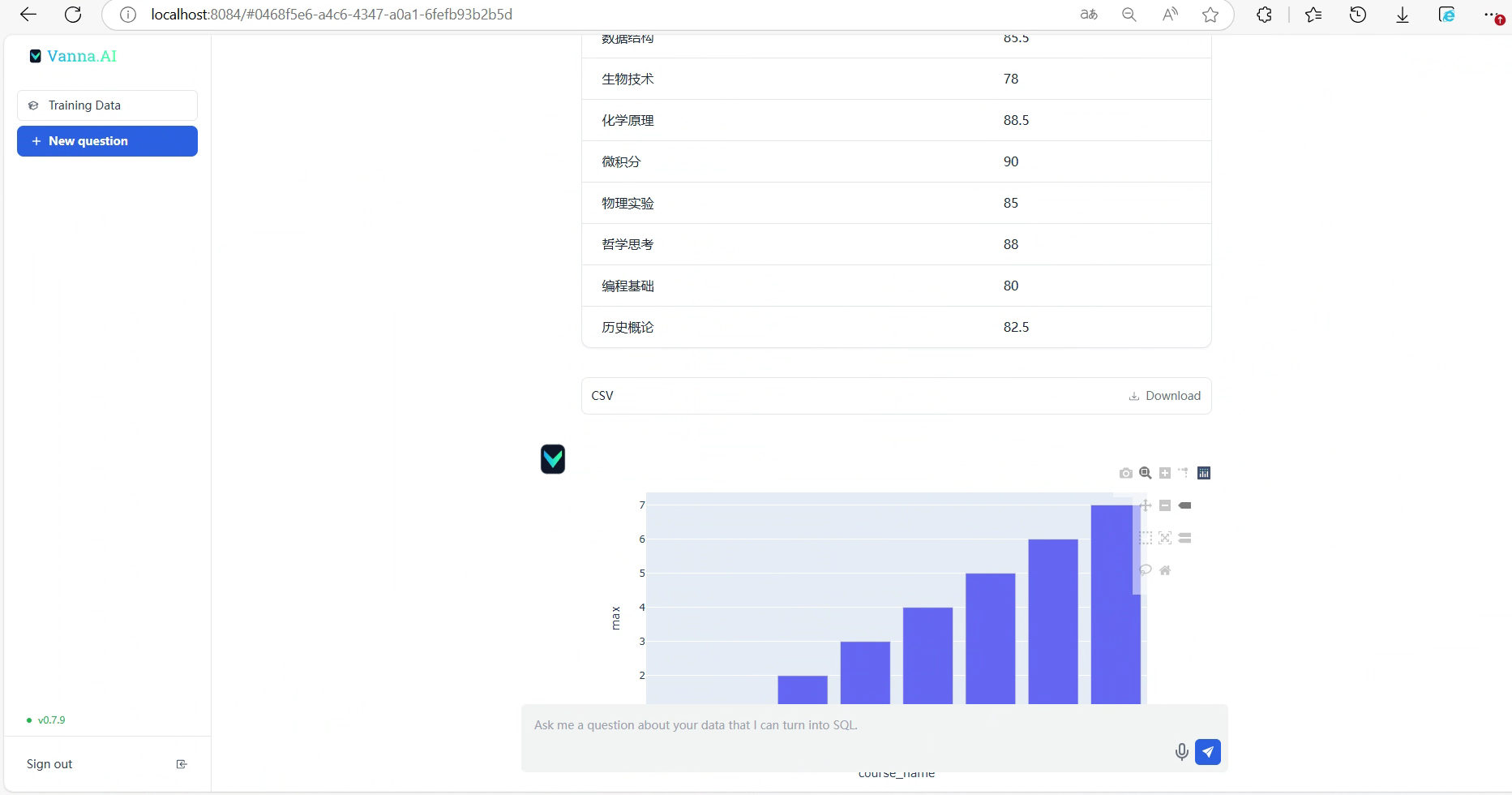
Task: Download the CSV file
Action: [x=1165, y=396]
